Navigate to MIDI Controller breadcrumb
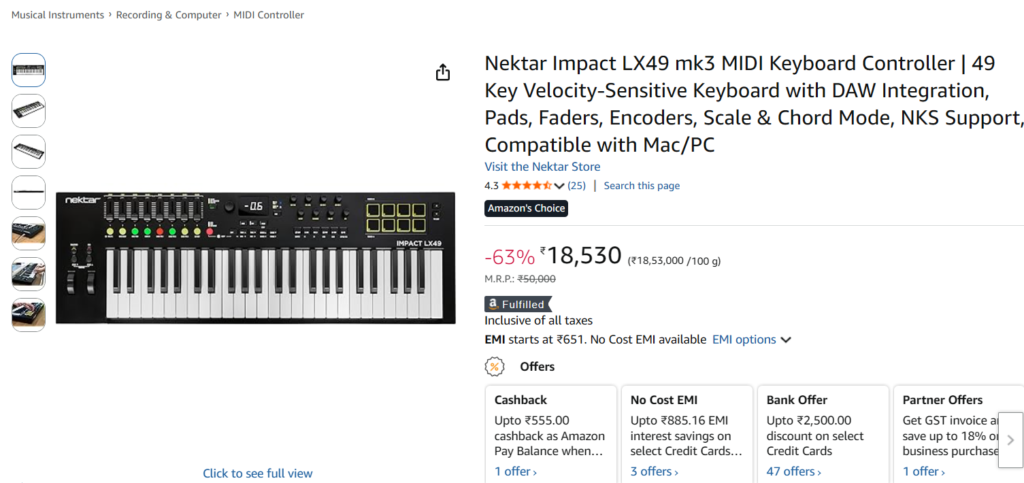1024x483 pixels. click(269, 15)
